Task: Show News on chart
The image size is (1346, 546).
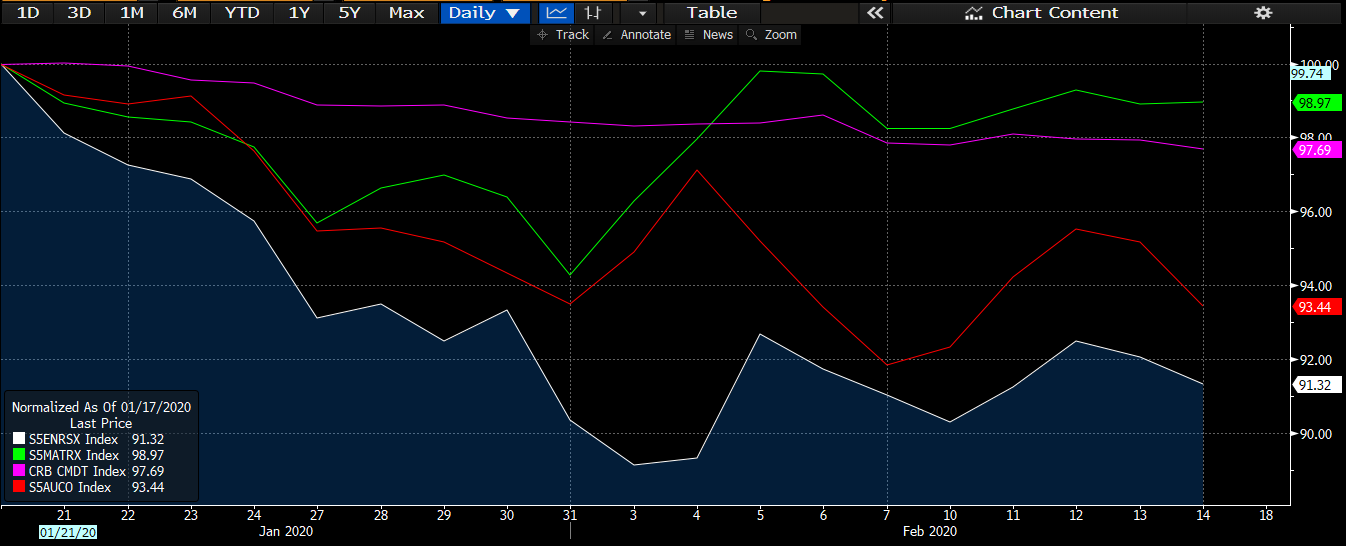Action: 710,34
